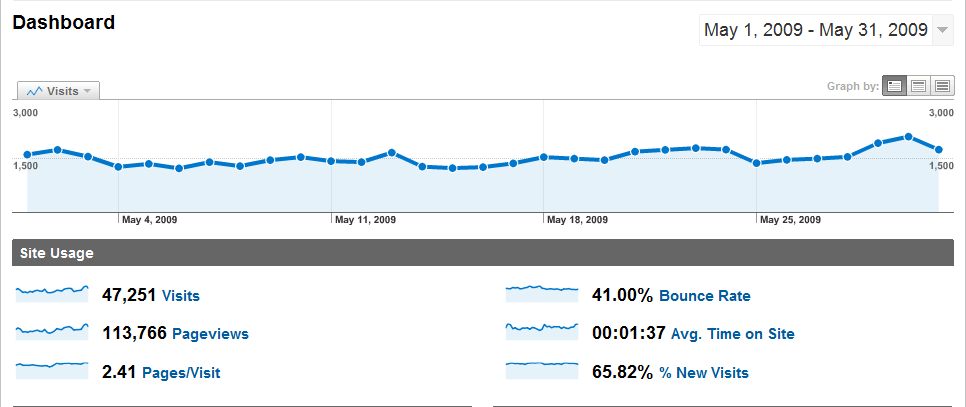Open the Avg. Time on Site link
The width and height of the screenshot is (966, 407).
[x=733, y=334]
